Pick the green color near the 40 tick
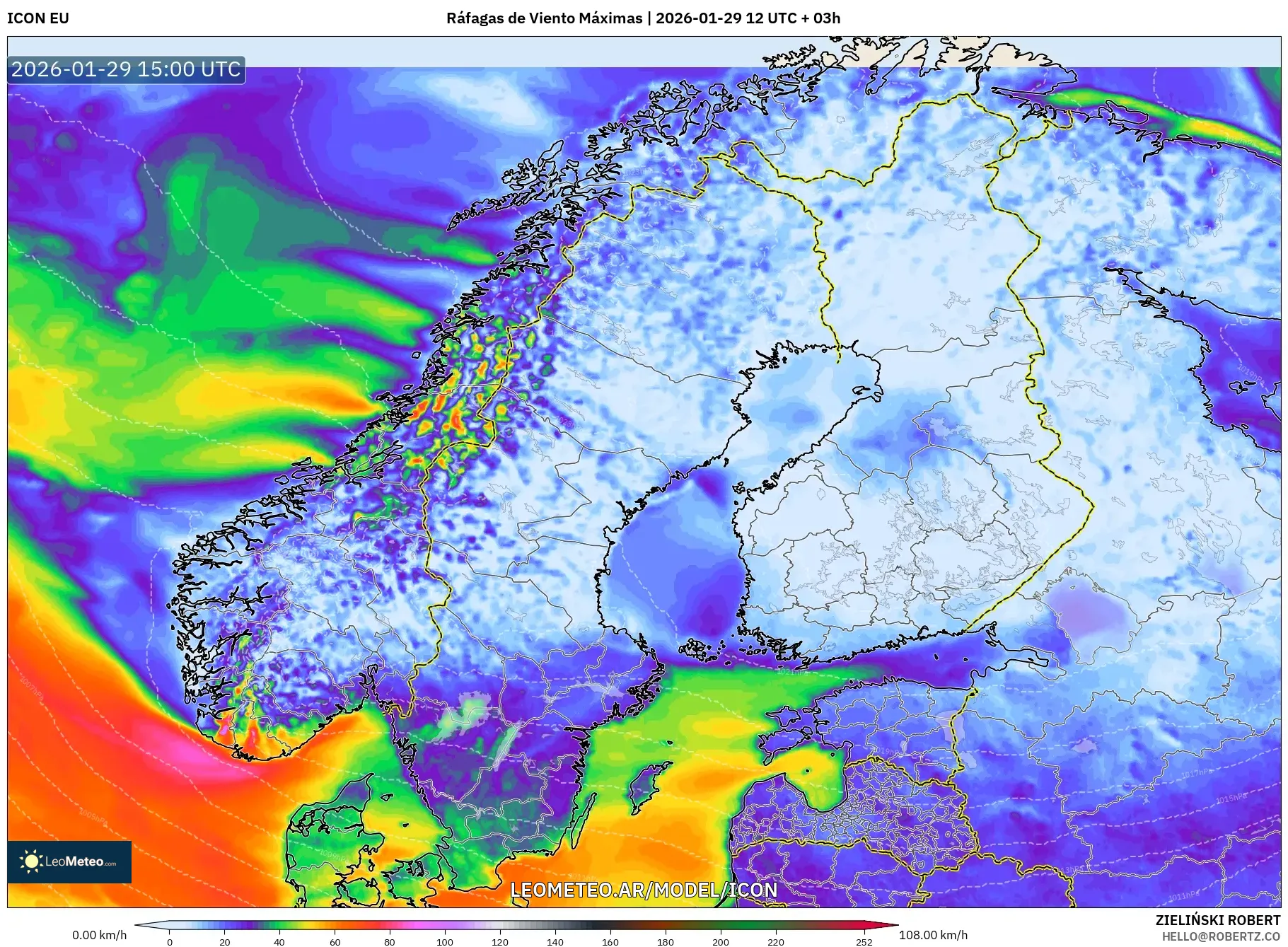The width and height of the screenshot is (1288, 947). [x=279, y=925]
